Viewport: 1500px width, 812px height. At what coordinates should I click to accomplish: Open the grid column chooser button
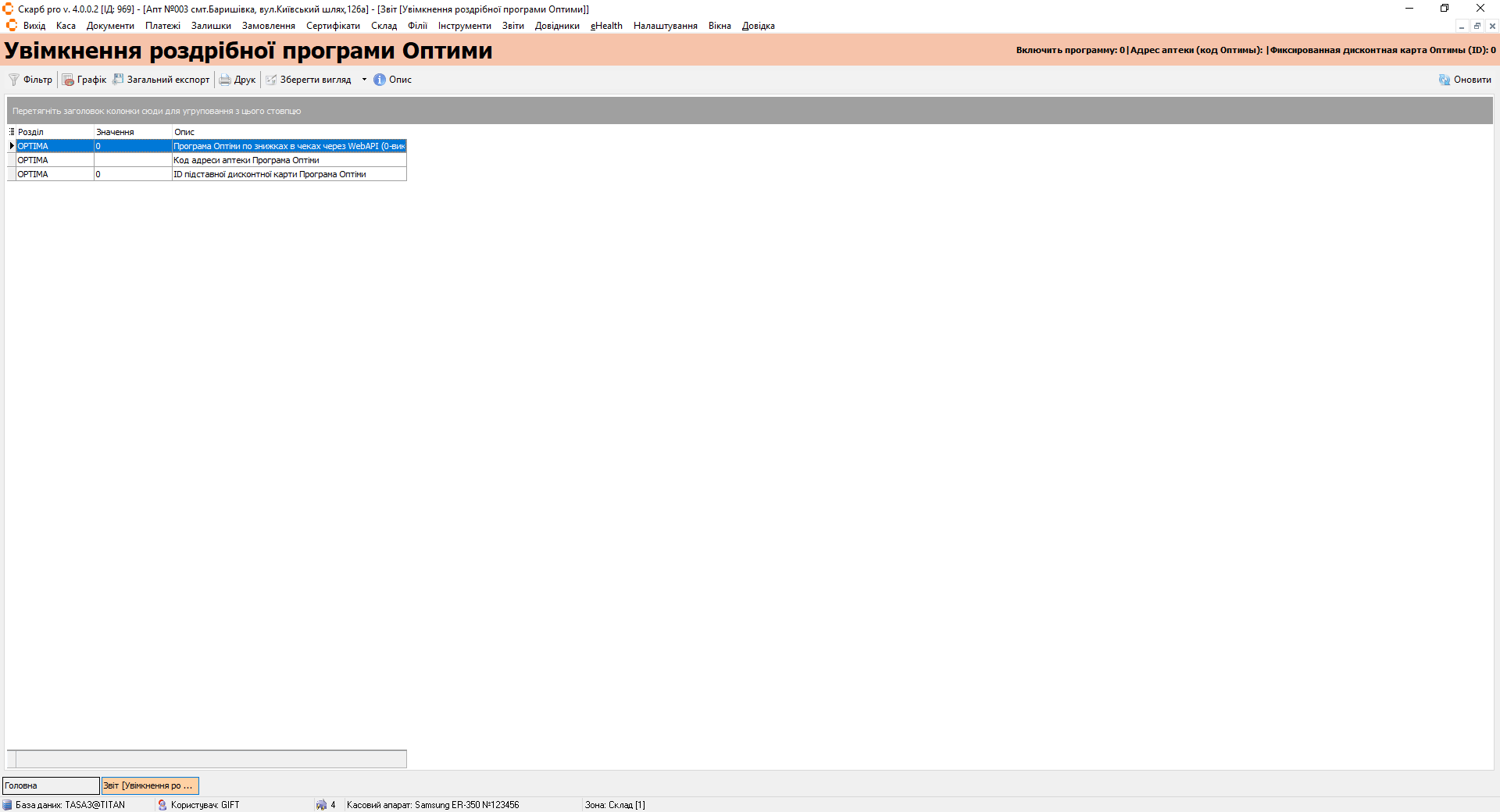pos(12,132)
